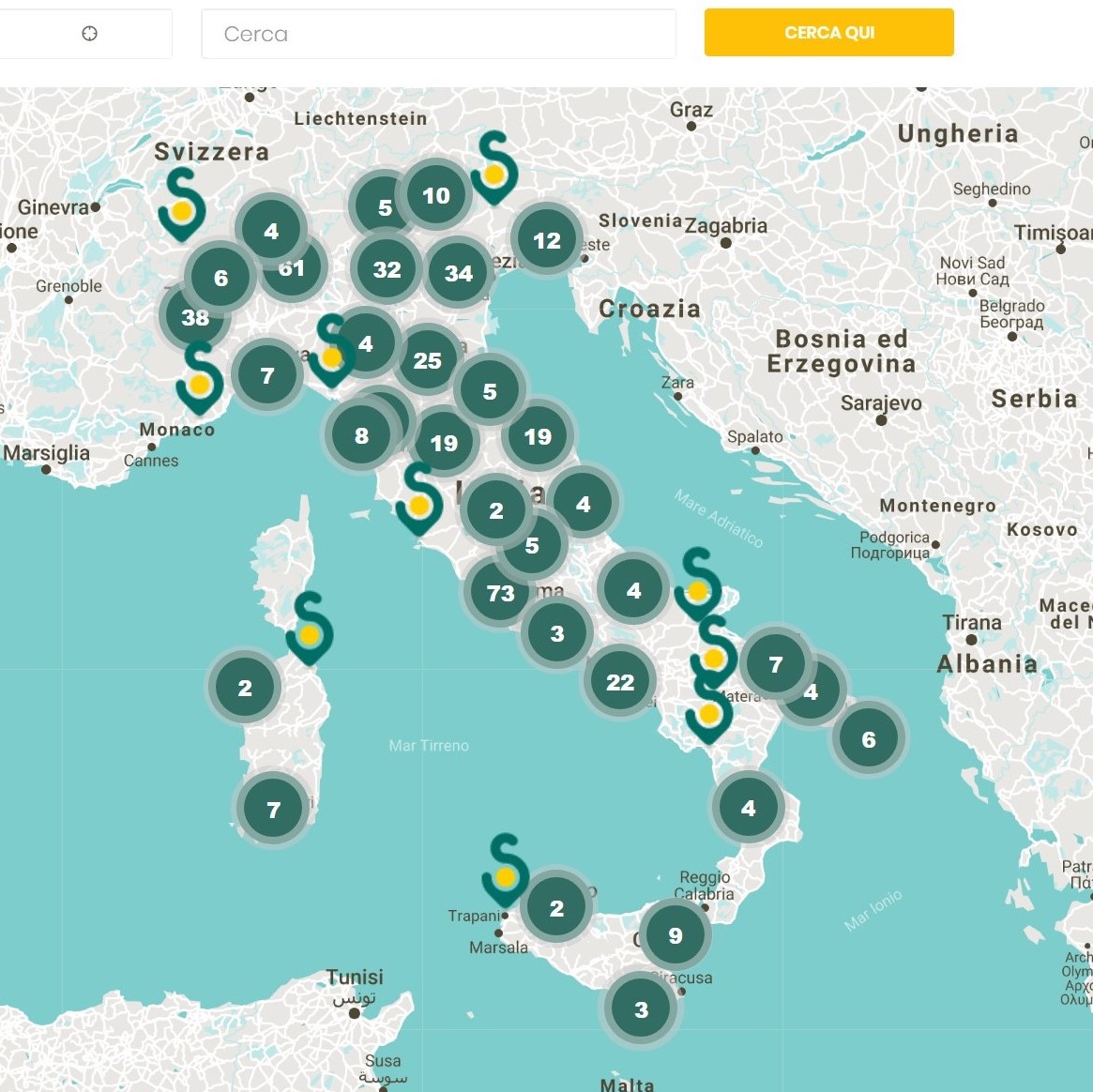The height and width of the screenshot is (1092, 1093).
Task: Select the 22 cluster marker near Napoli
Action: pos(620,683)
